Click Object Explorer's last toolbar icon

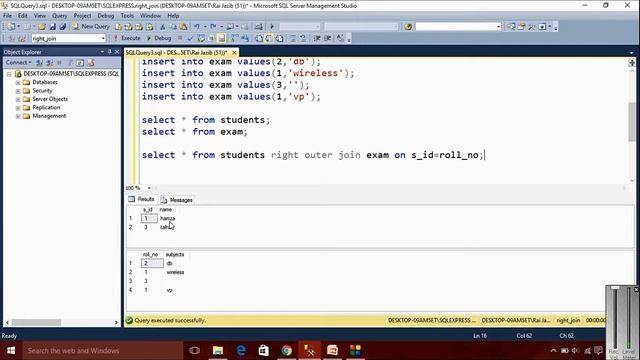pyautogui.click(x=91, y=62)
